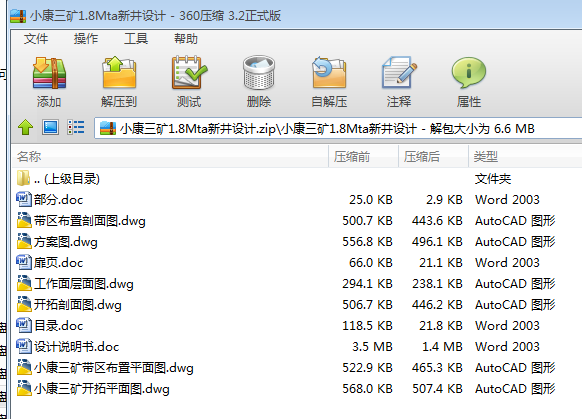582x419 pixels.
Task: Select file name 小康三矿带区布置平面图.dwg
Action: [114, 368]
